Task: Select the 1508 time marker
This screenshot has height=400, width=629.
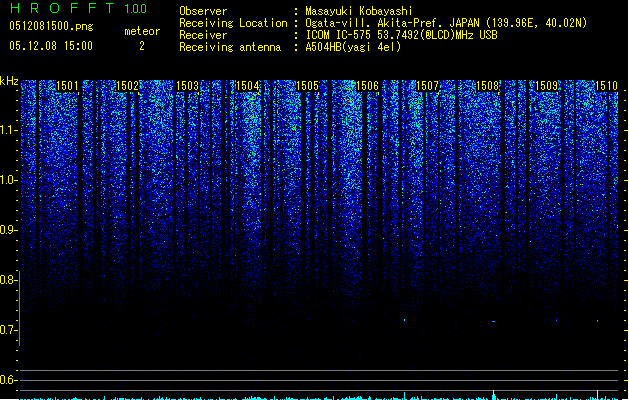Action: point(487,86)
